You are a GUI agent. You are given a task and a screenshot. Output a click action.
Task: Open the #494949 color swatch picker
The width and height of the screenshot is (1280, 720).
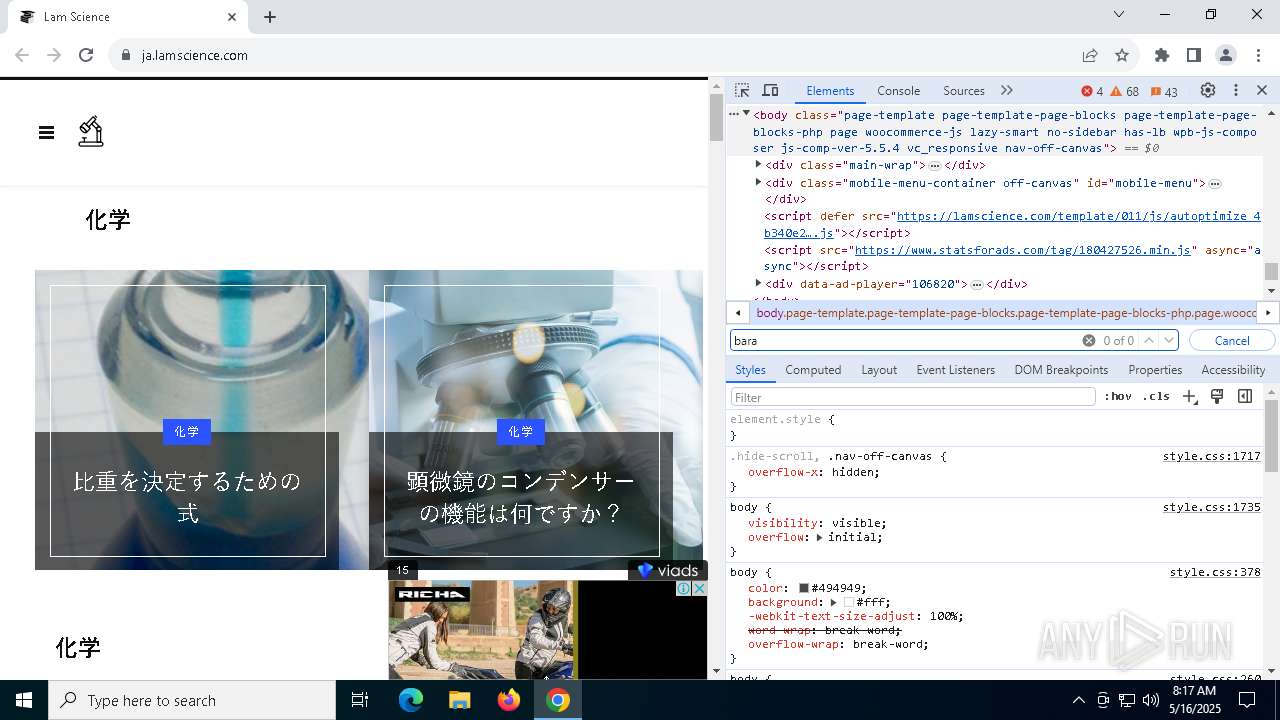[x=803, y=588]
